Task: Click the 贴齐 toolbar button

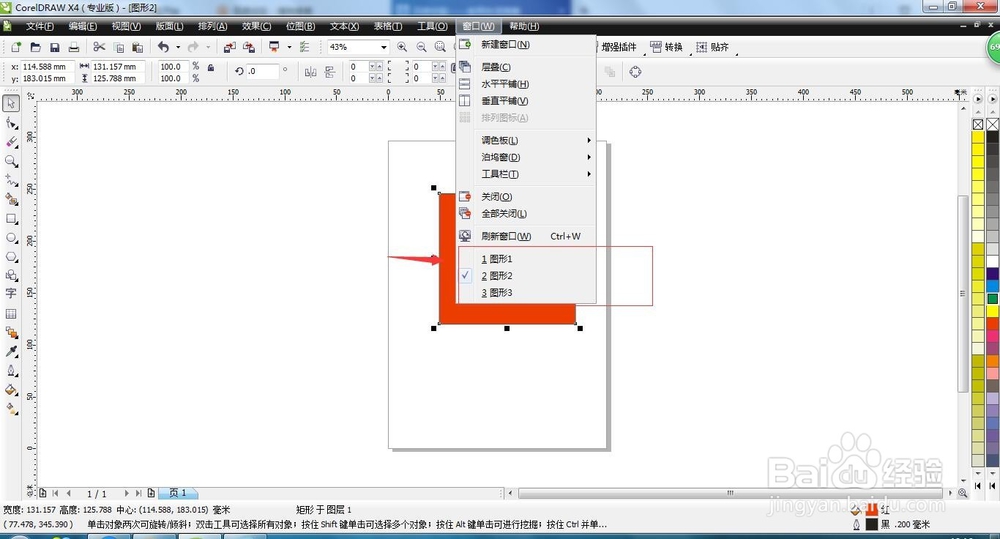Action: coord(712,47)
